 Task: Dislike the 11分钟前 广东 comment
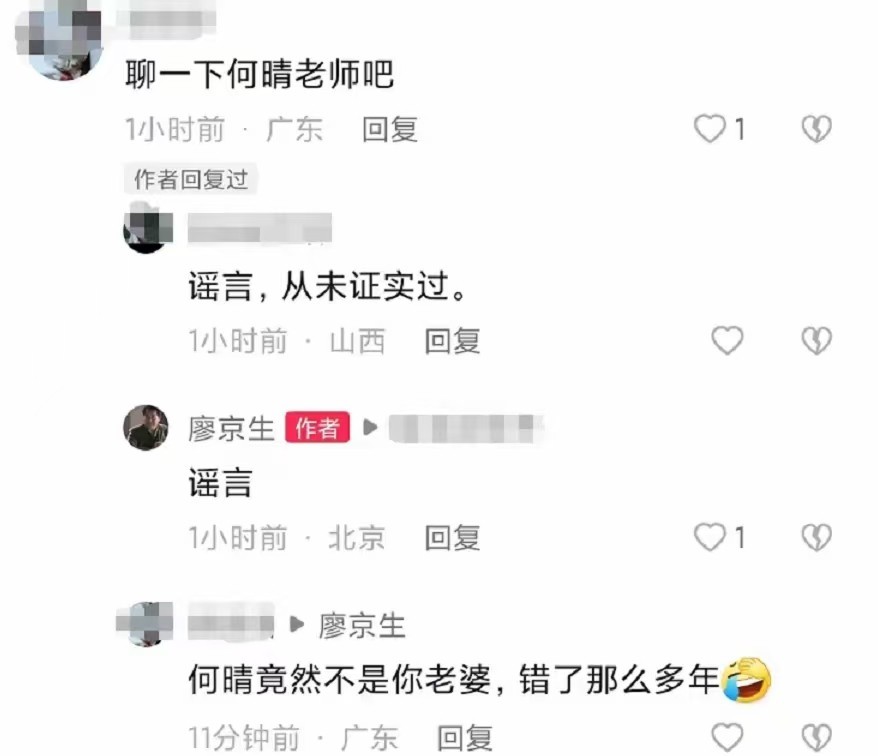[x=816, y=737]
